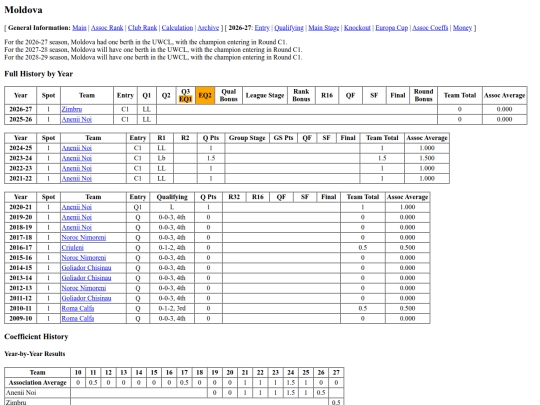
Task: Open Anenii Noi link in 2024-25 row
Action: (x=76, y=148)
